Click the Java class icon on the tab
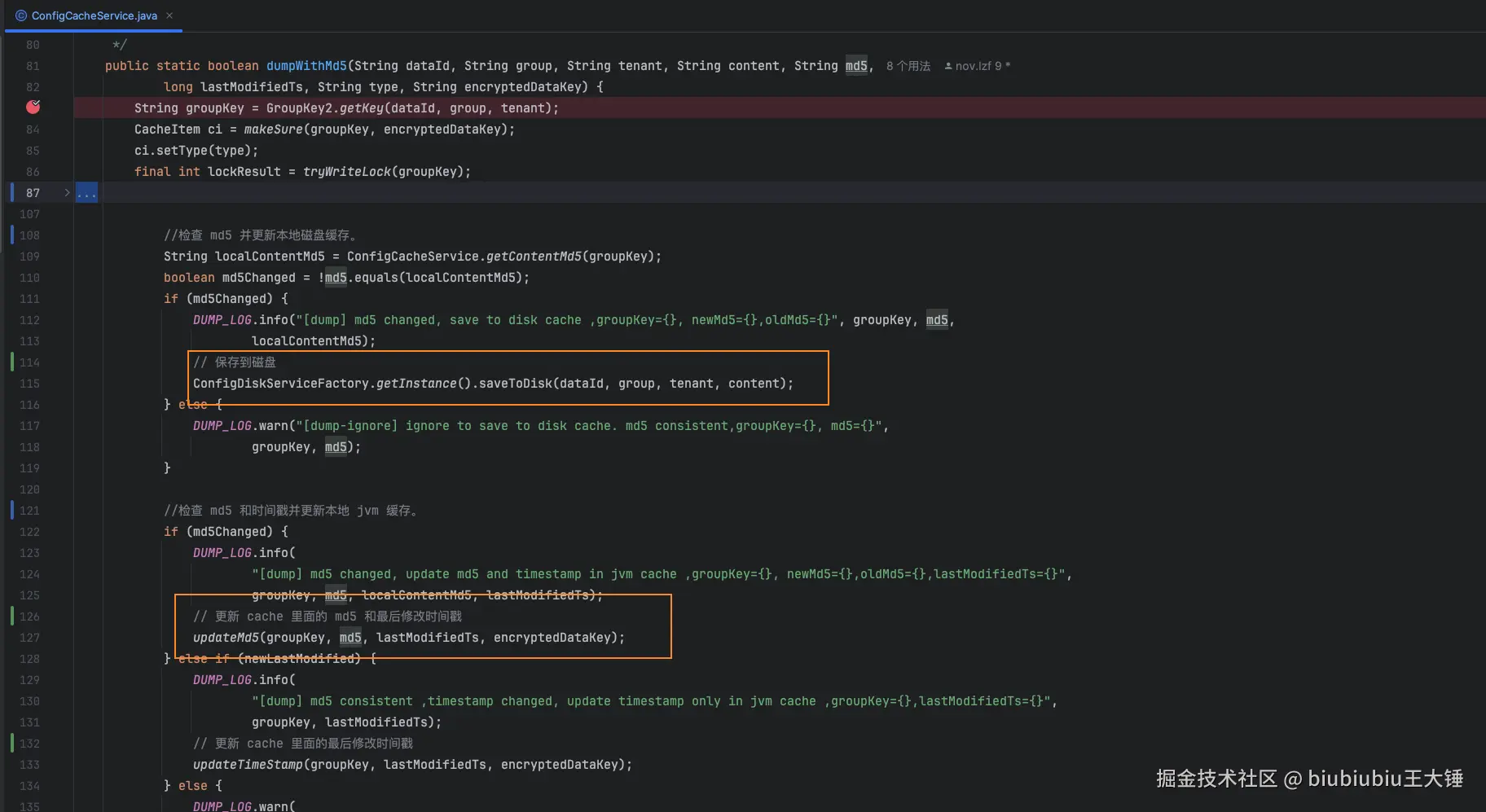 [21, 15]
